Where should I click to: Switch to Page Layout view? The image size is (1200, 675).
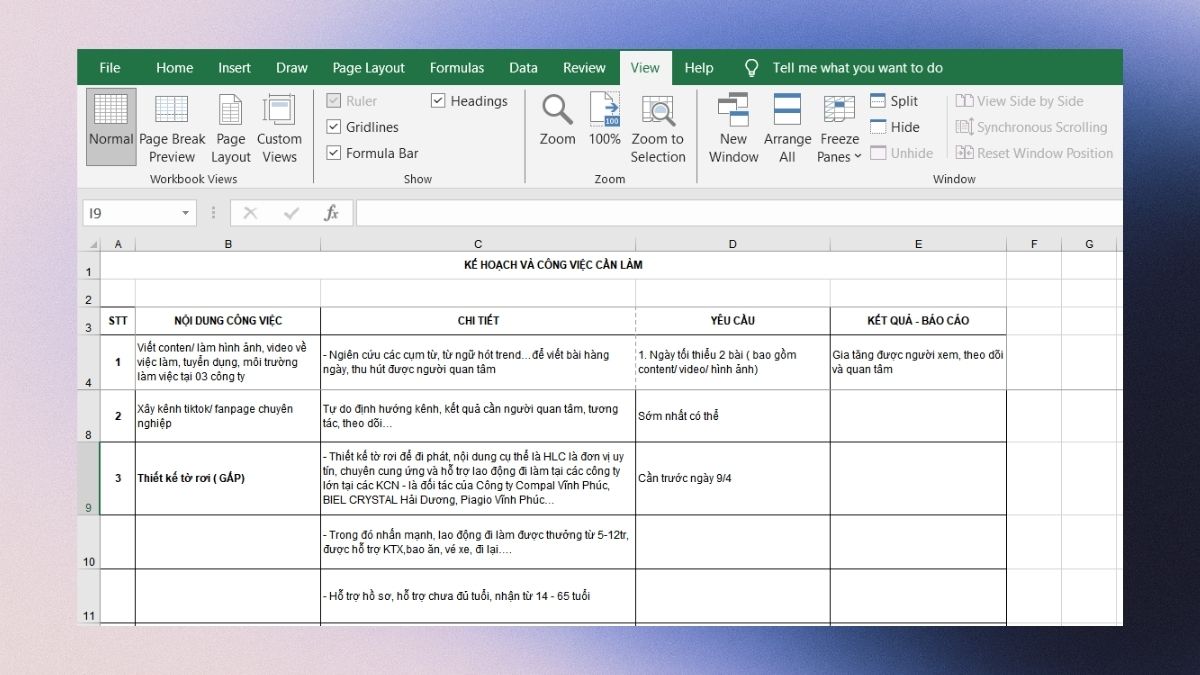point(231,127)
